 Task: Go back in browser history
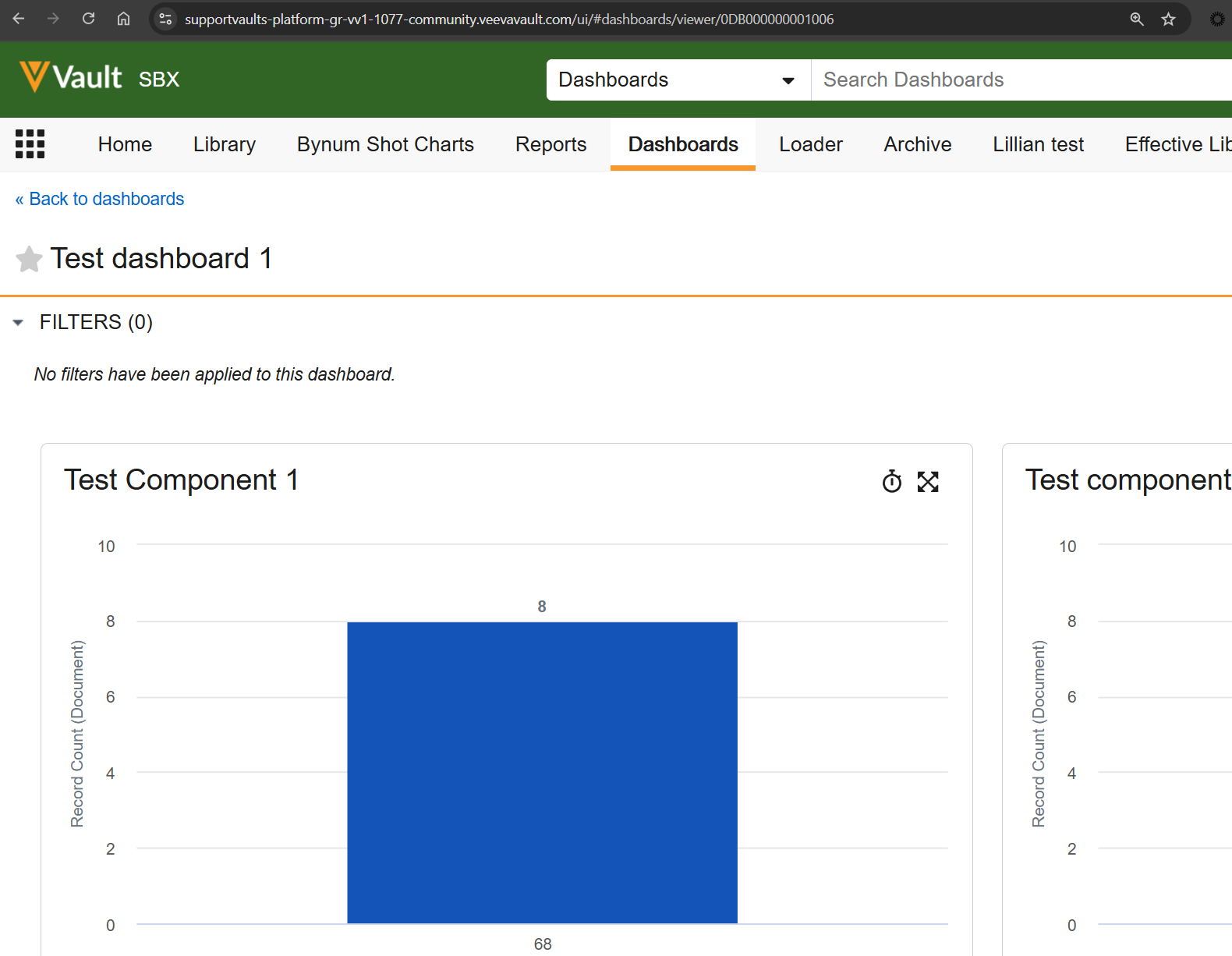[x=19, y=19]
